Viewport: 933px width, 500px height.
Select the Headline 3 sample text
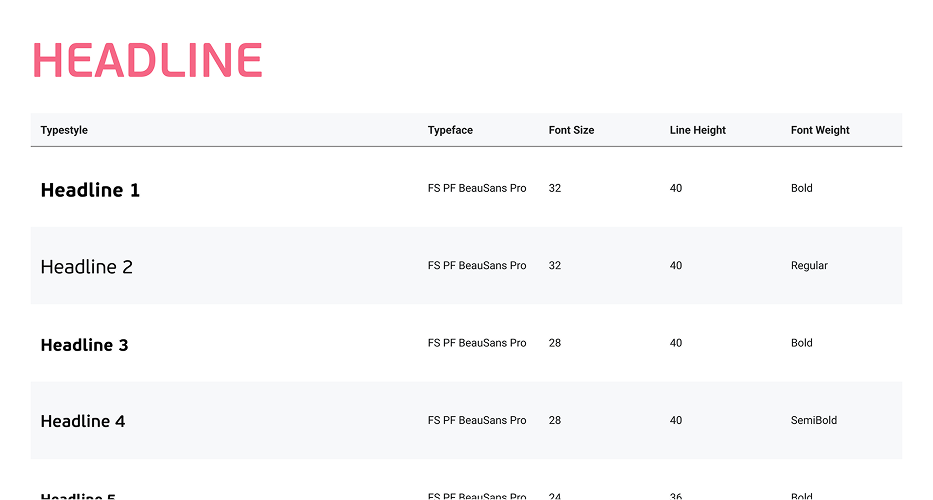pyautogui.click(x=84, y=345)
